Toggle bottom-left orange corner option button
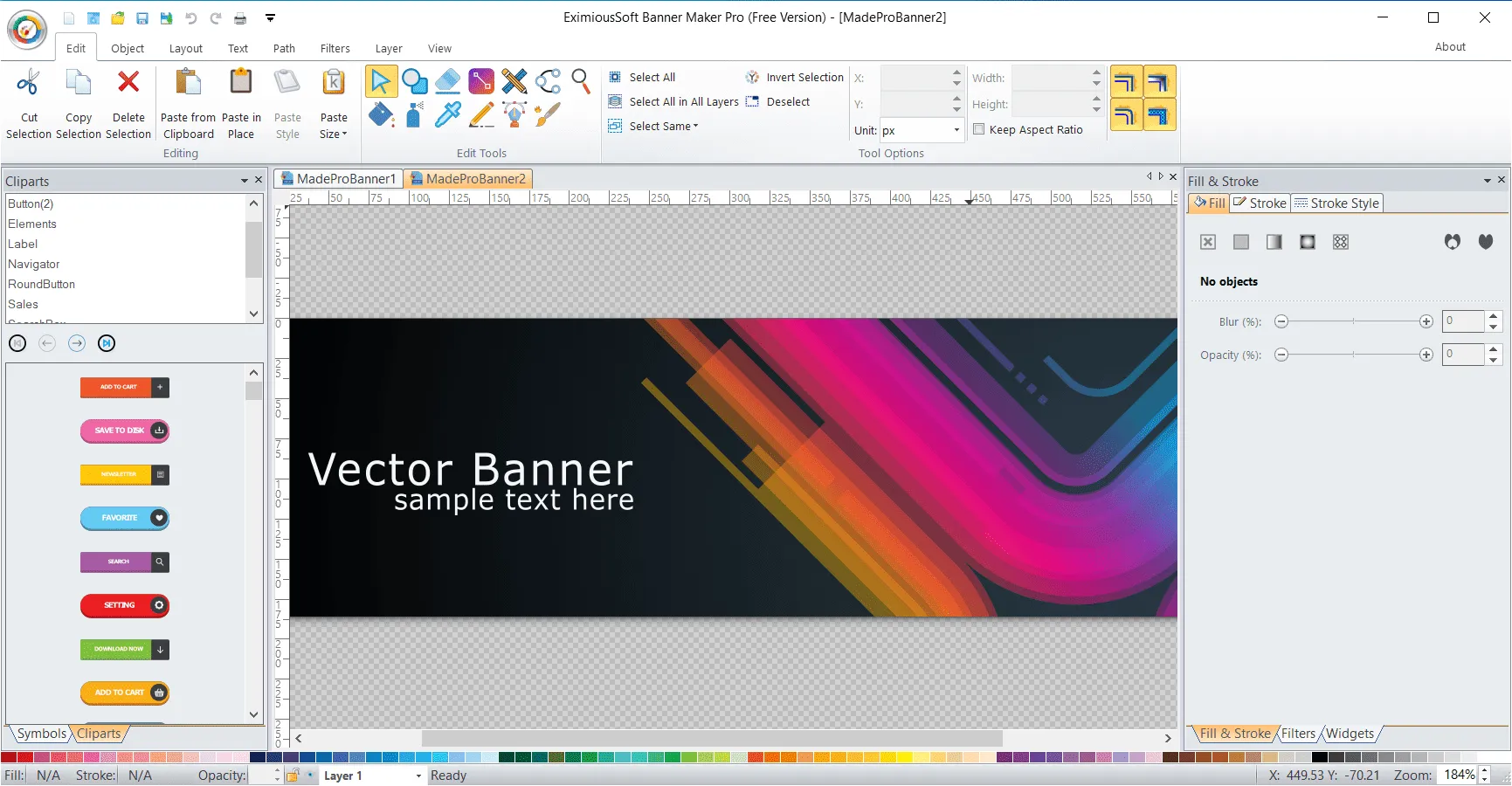This screenshot has height=786, width=1512. point(1126,114)
